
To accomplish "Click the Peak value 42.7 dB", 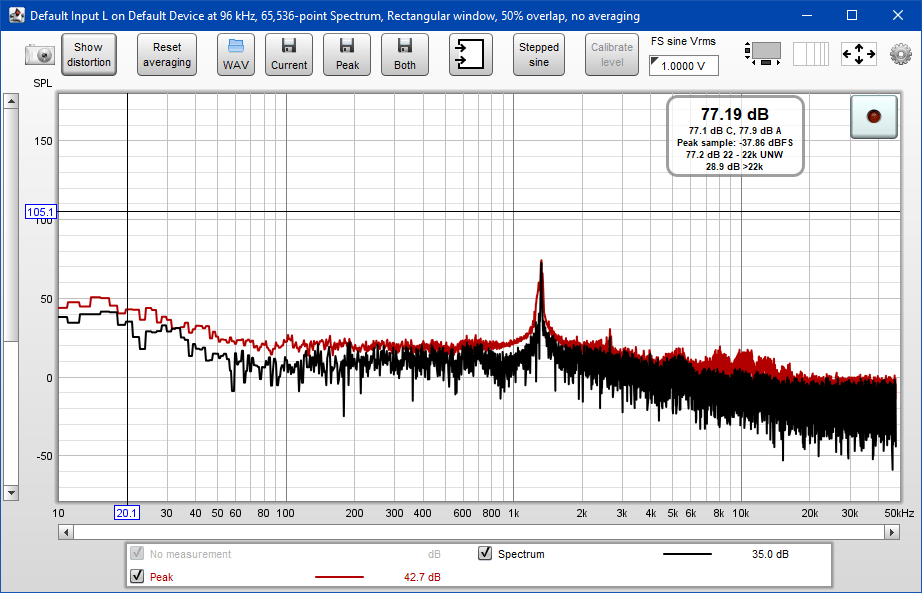I will 422,577.
